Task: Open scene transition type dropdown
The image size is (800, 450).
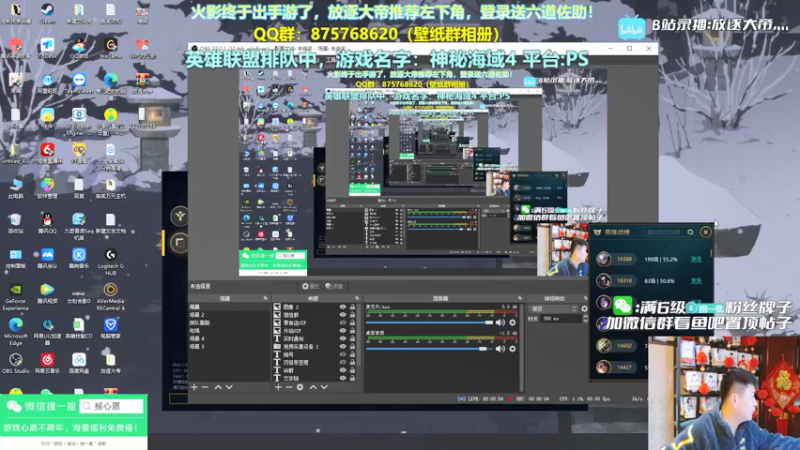Action: (554, 308)
